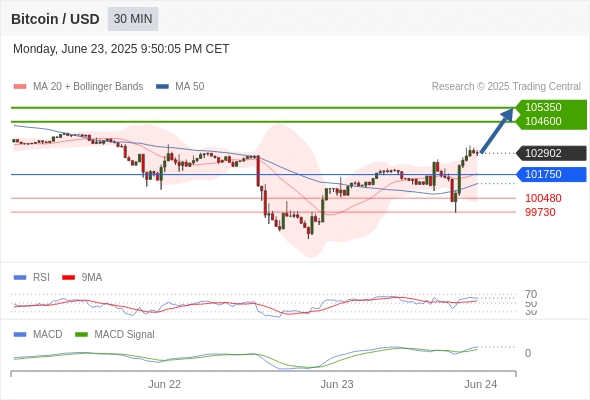Click the MA 20 + Bollinger Bands legend swatch
Screen dimensions: 590x400
20,87
